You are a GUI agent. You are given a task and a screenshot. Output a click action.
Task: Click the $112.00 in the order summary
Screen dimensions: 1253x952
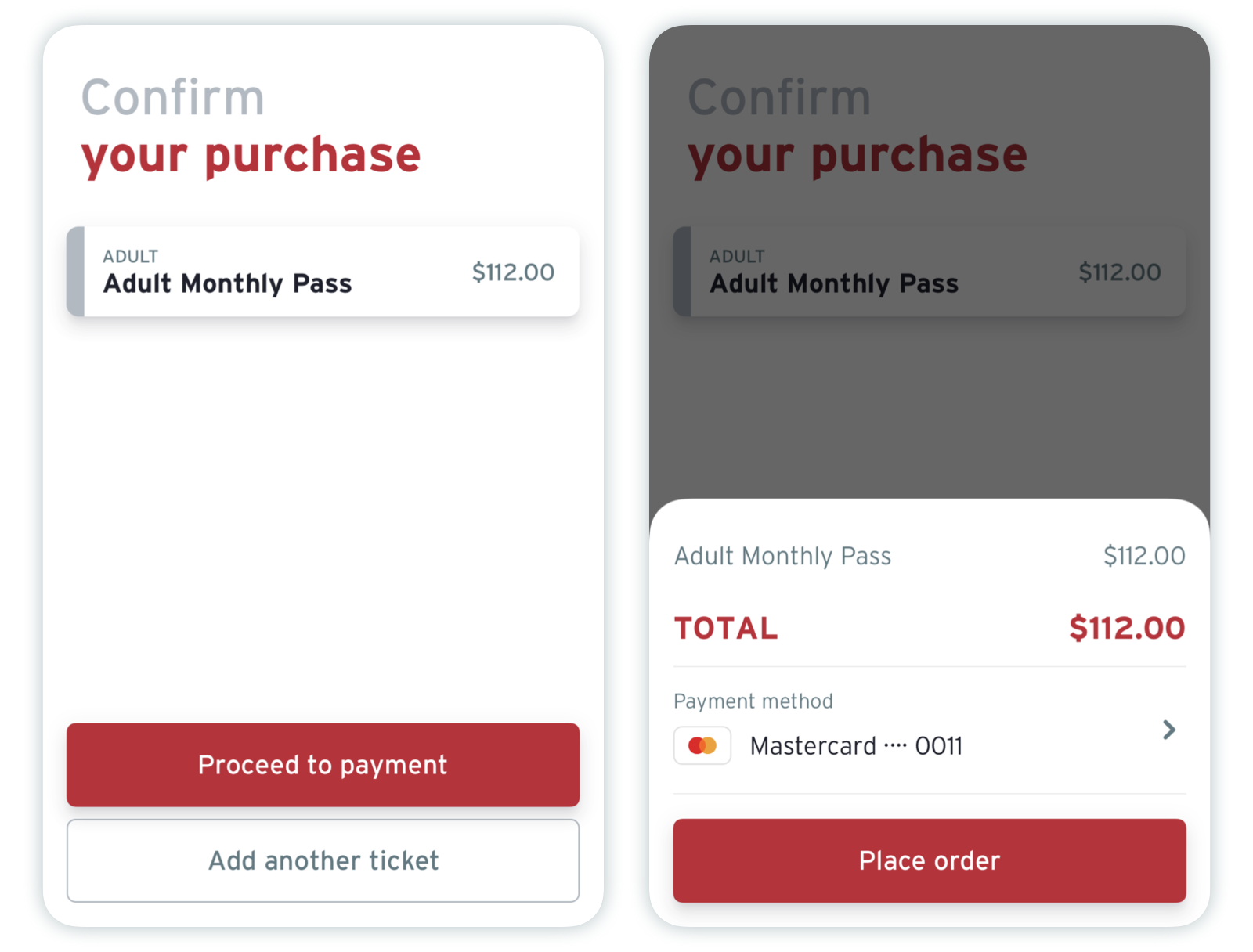[1143, 556]
